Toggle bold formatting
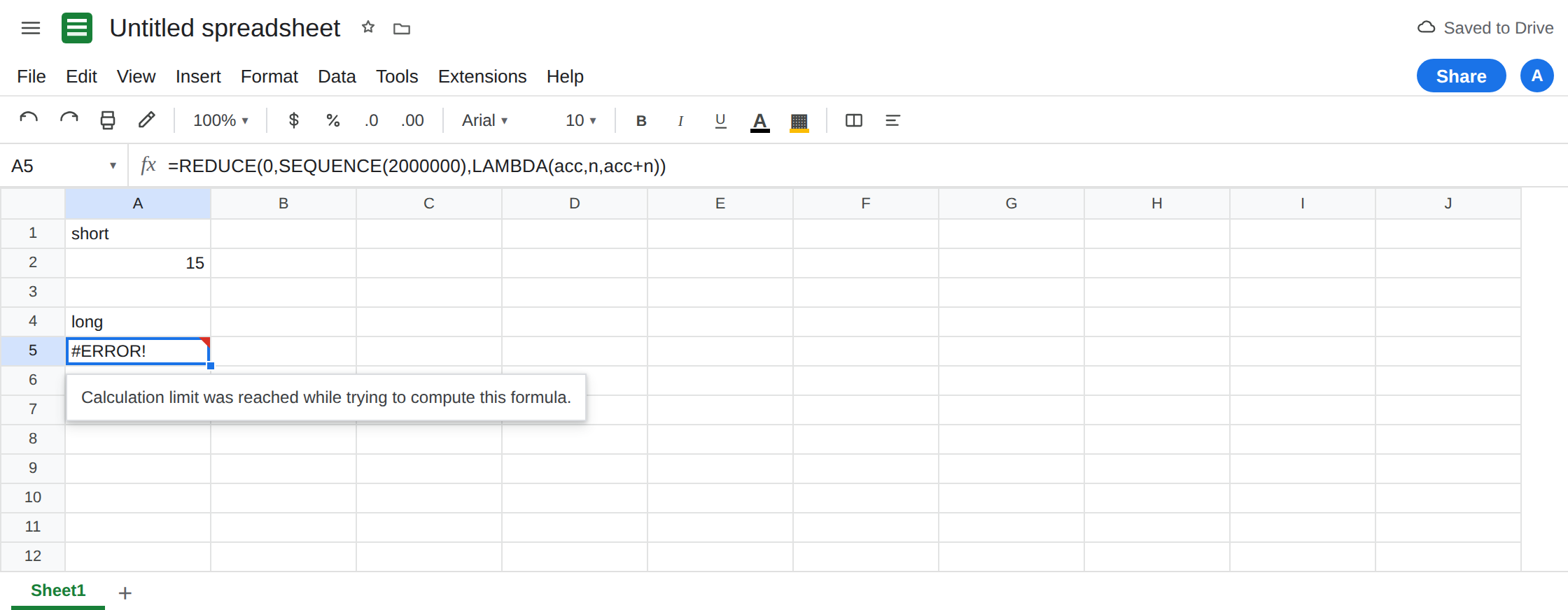Viewport: 1568px width, 610px height. coord(641,121)
